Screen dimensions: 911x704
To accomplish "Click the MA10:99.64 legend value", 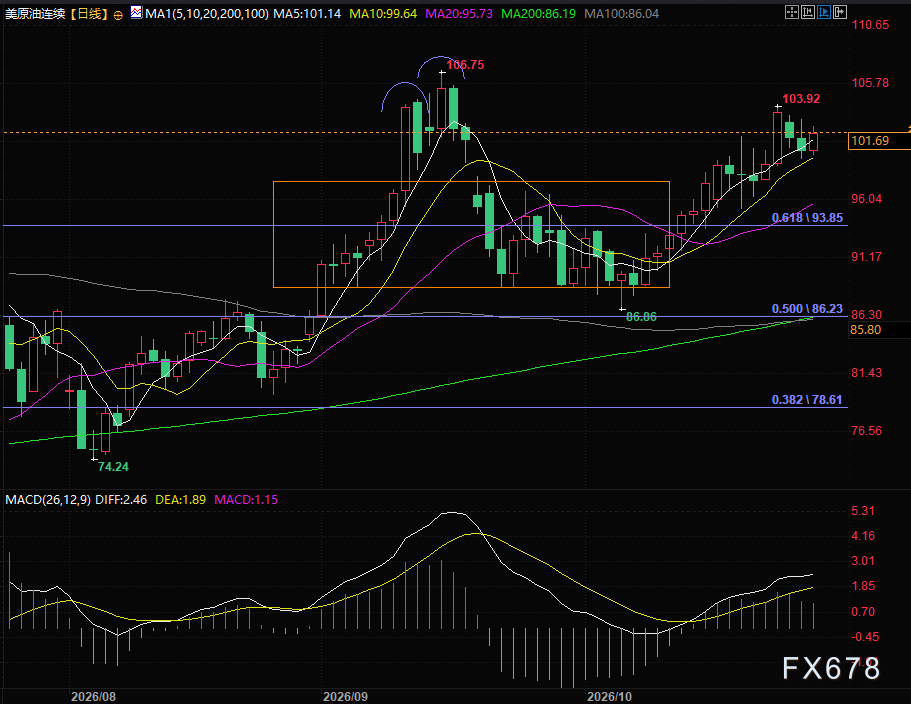I will 383,13.
